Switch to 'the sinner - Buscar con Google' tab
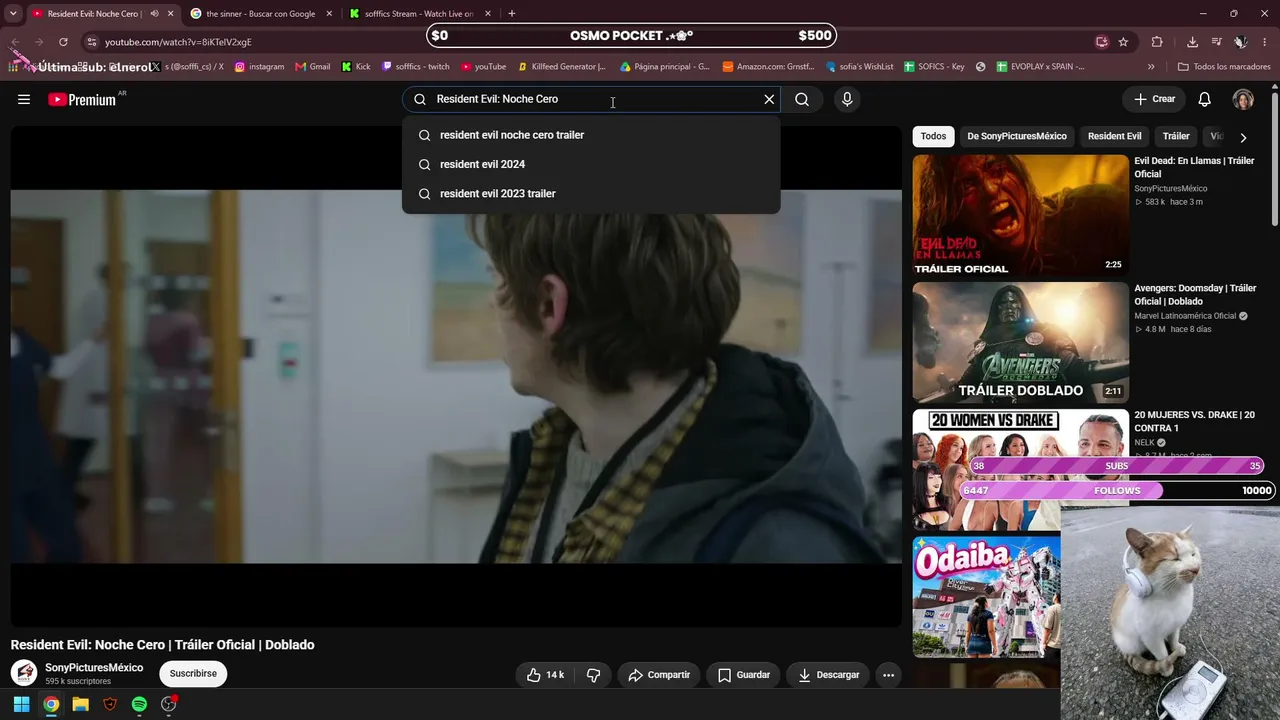1280x720 pixels. pos(260,14)
